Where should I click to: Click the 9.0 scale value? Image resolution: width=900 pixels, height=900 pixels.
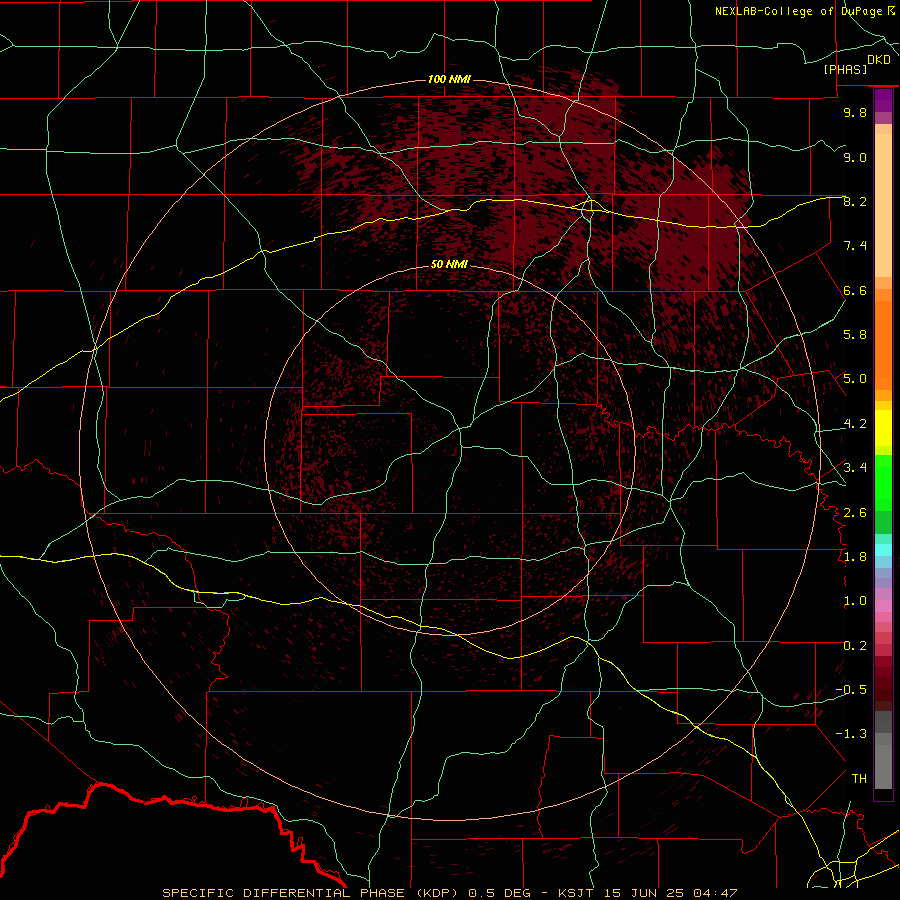pyautogui.click(x=855, y=157)
